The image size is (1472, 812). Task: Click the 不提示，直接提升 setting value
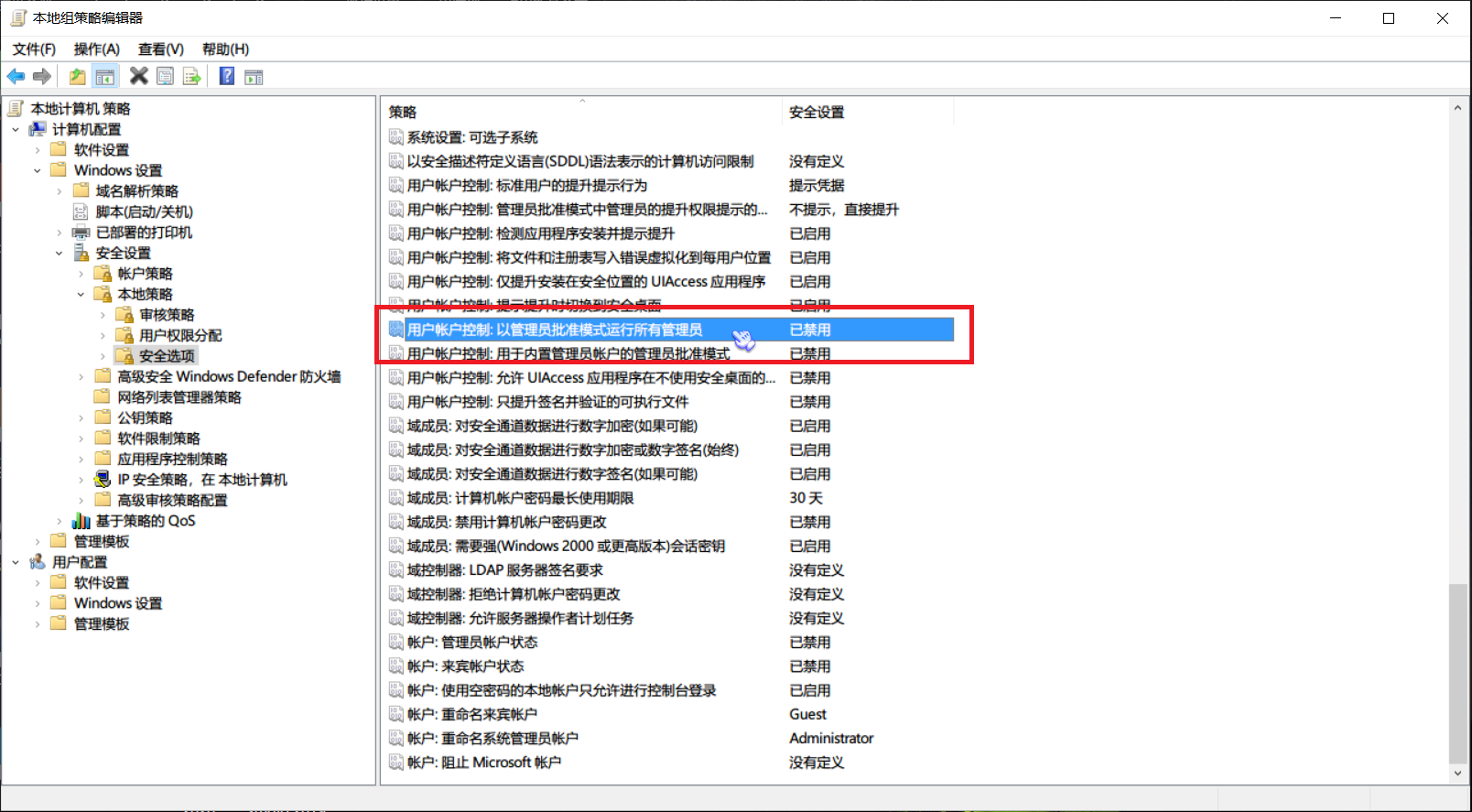point(844,210)
